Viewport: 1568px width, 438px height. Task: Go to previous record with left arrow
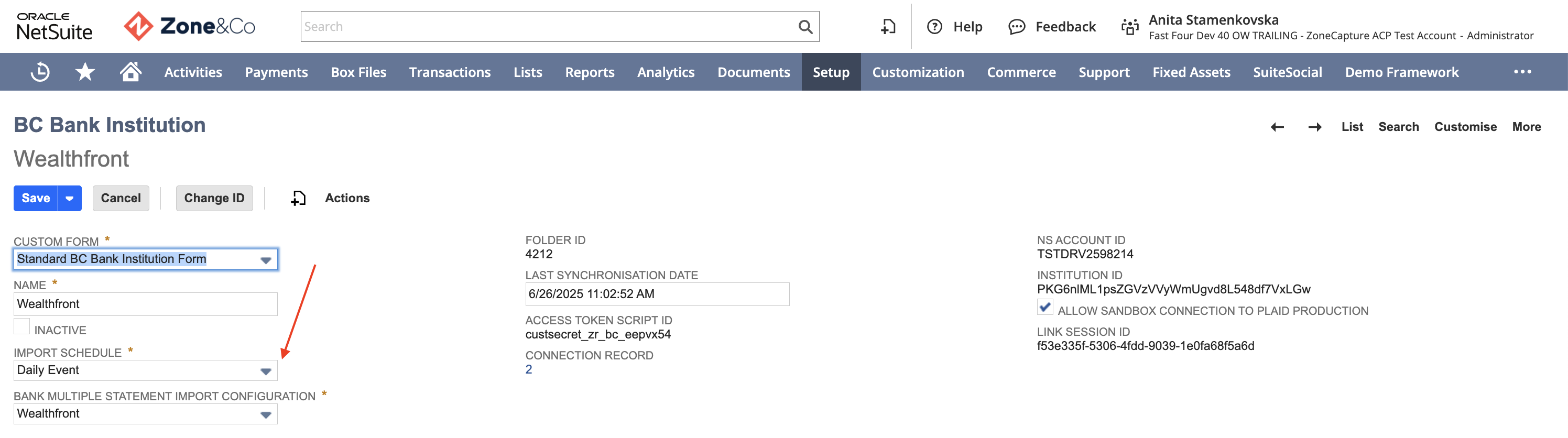pos(1277,127)
